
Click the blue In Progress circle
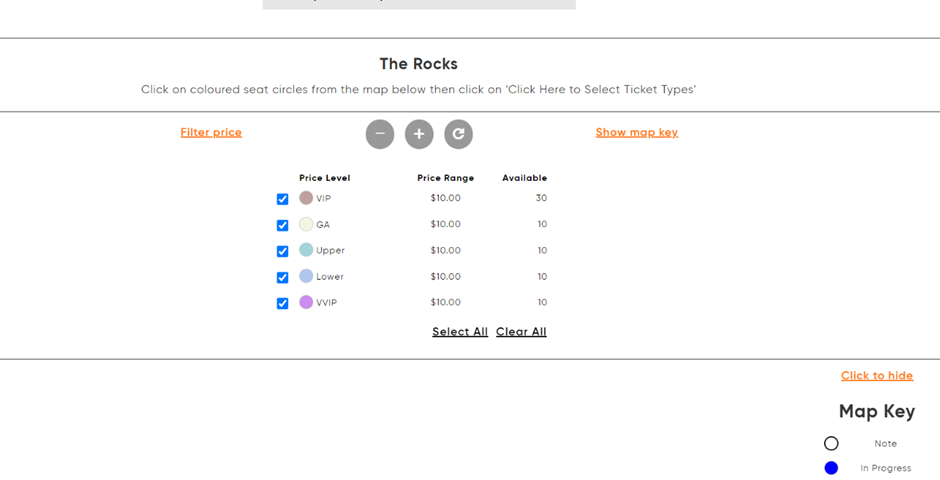(x=831, y=468)
